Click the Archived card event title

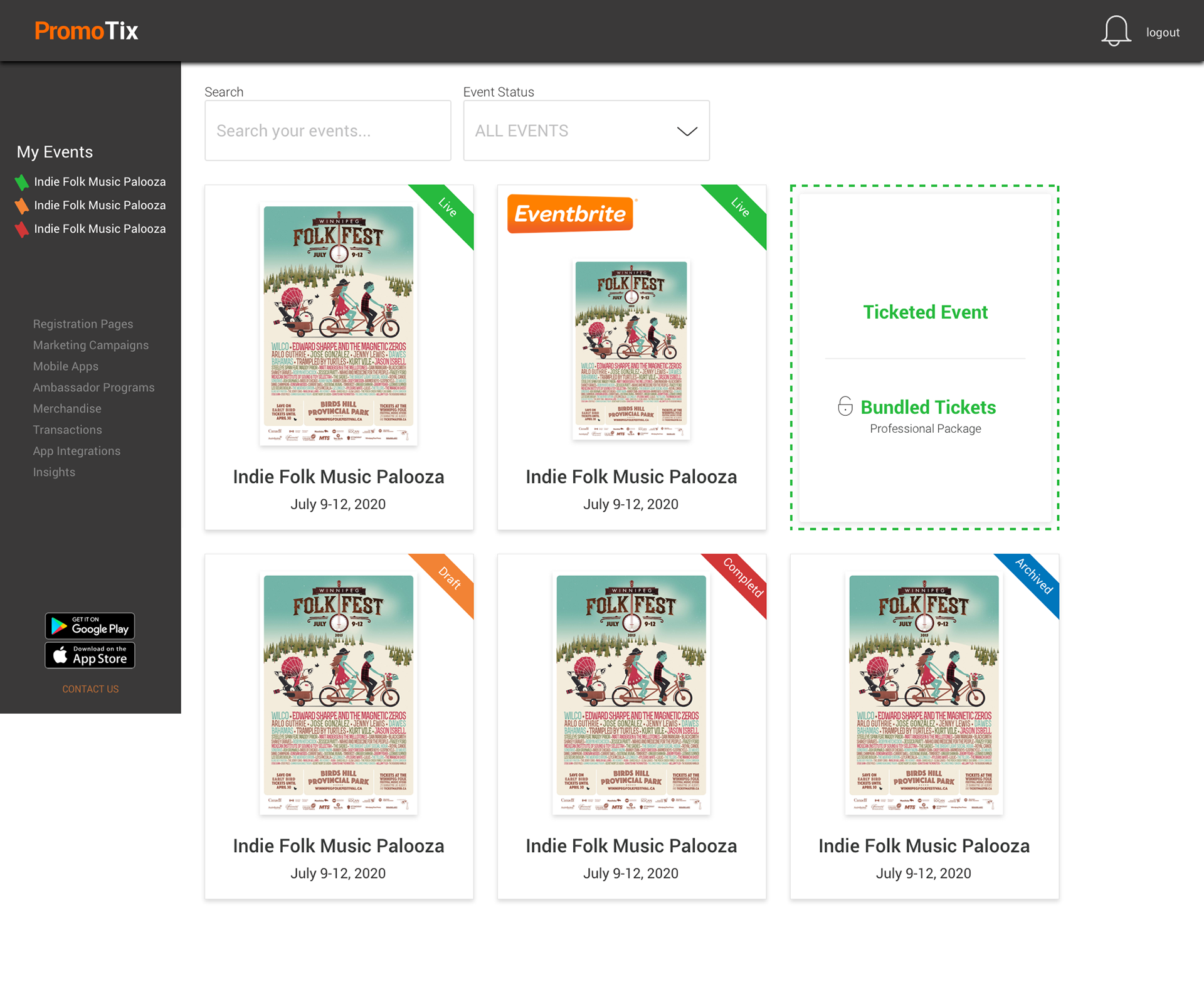click(x=924, y=846)
